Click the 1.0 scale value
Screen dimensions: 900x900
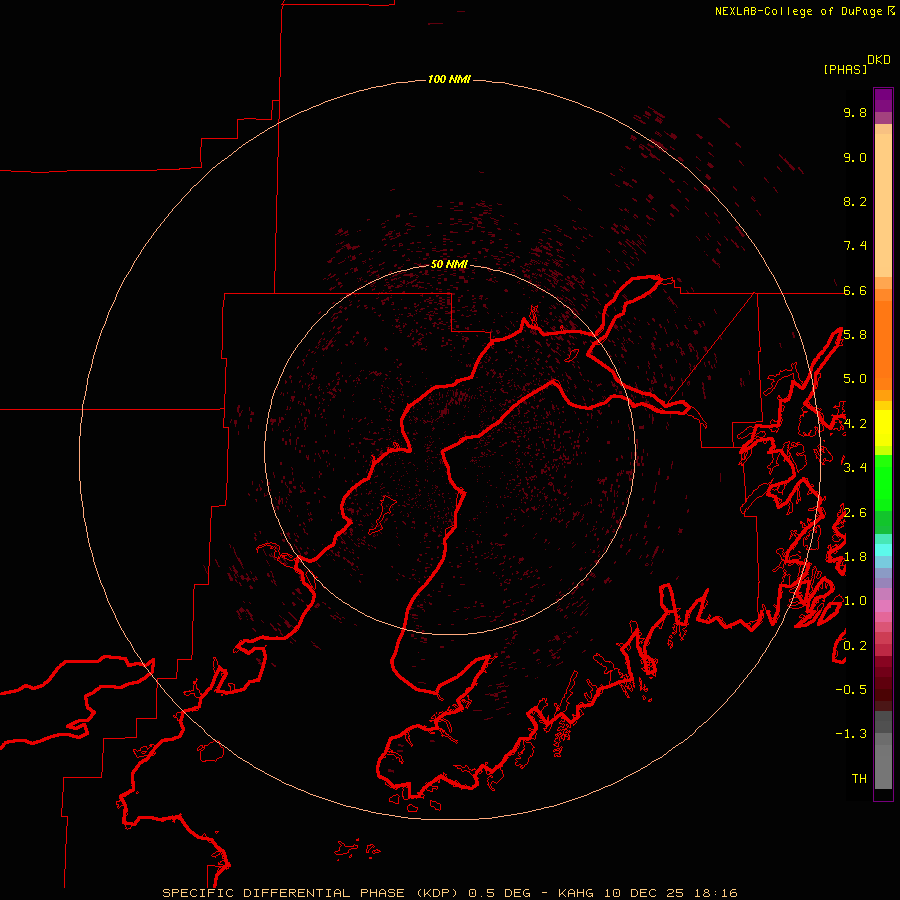855,601
